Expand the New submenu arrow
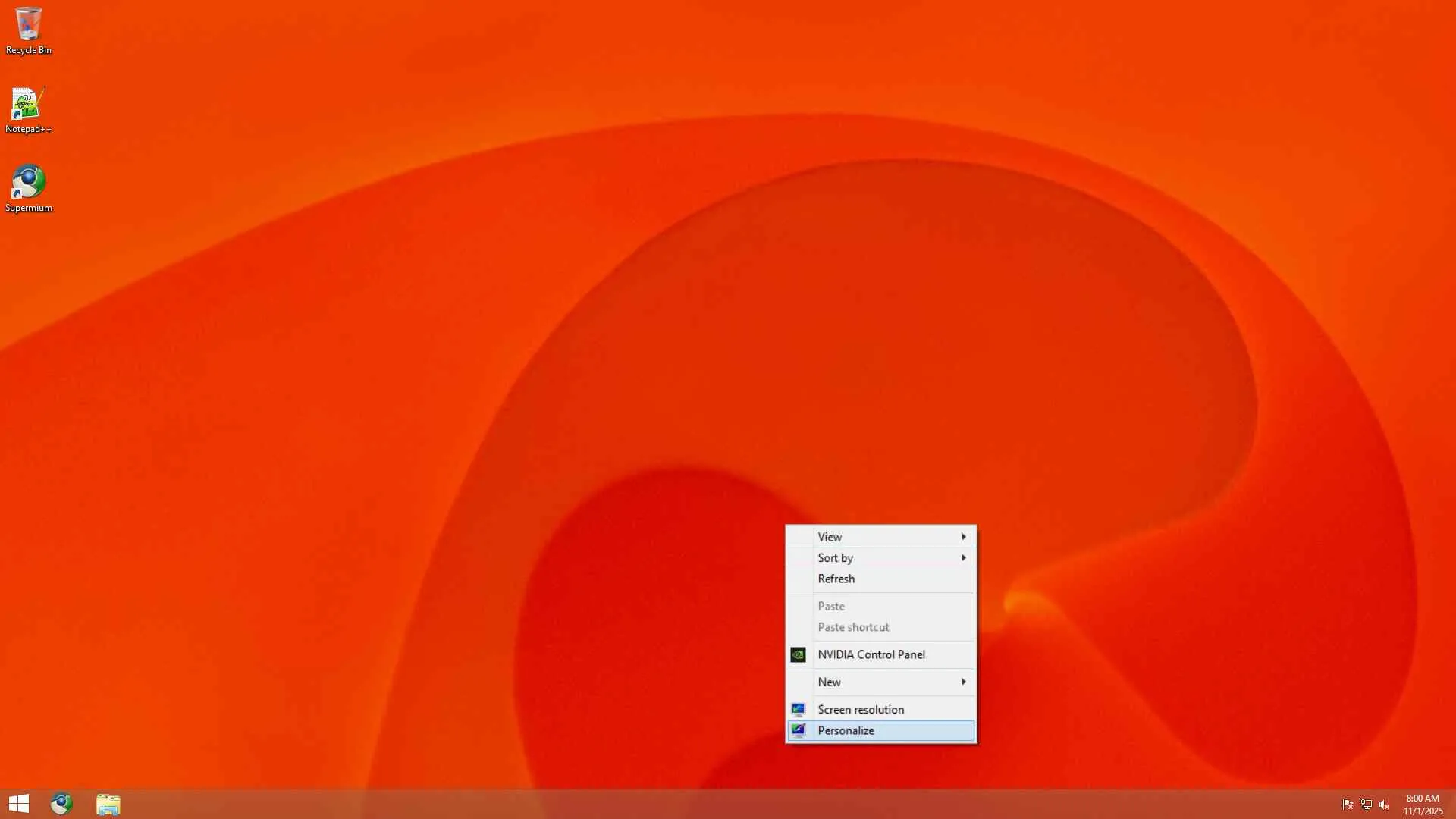Viewport: 1456px width, 819px height. tap(964, 682)
